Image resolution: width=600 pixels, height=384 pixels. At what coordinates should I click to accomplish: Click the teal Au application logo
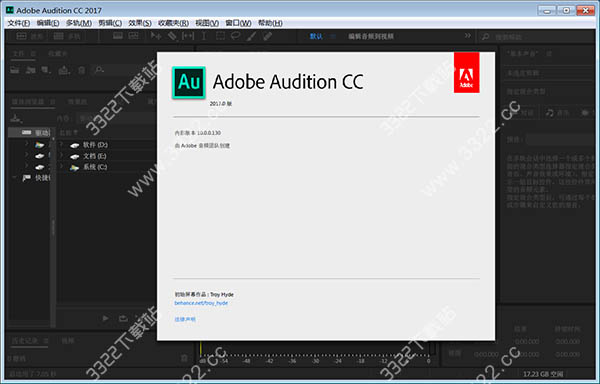(x=189, y=82)
